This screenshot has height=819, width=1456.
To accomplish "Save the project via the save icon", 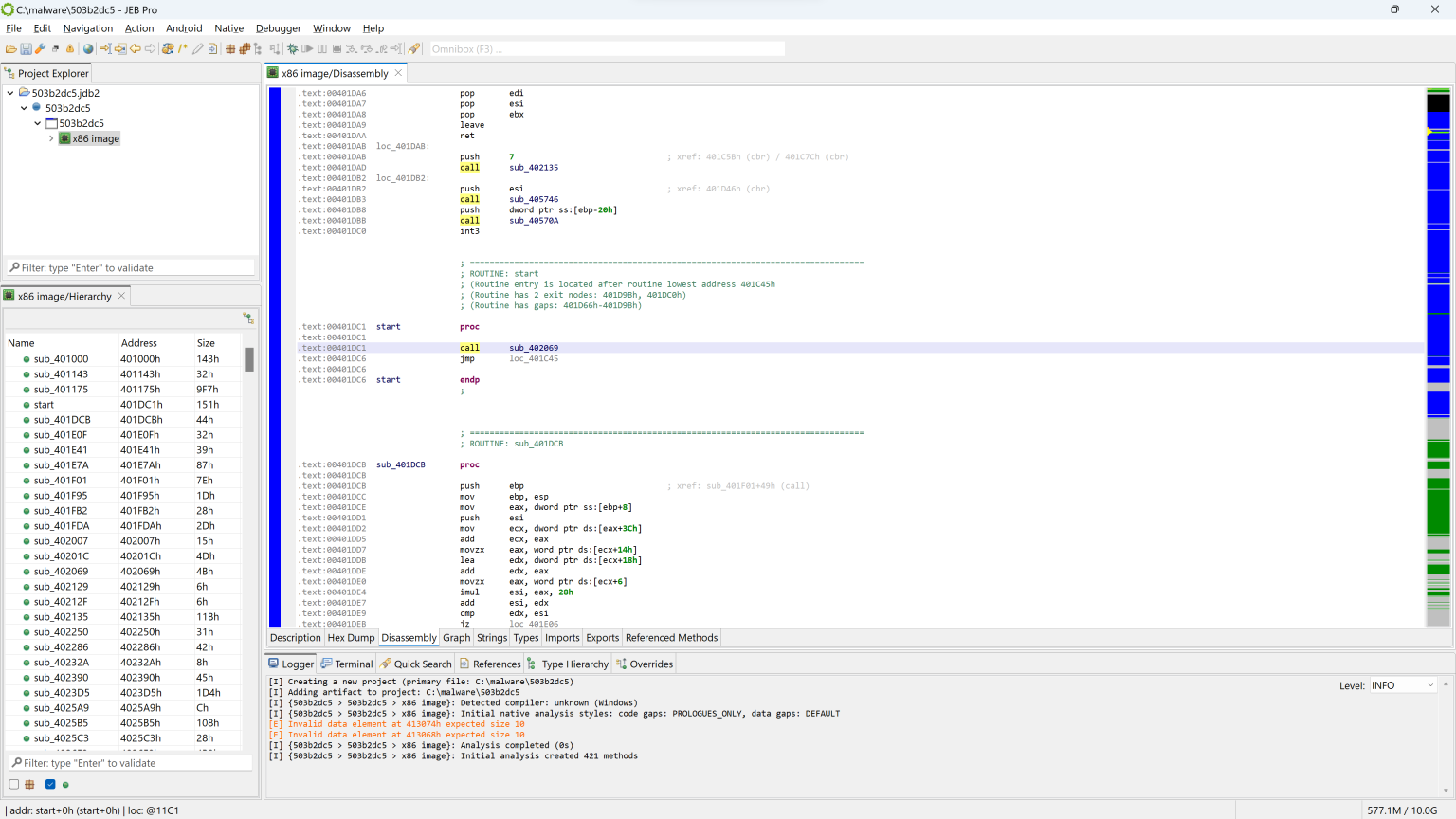I will 26,49.
